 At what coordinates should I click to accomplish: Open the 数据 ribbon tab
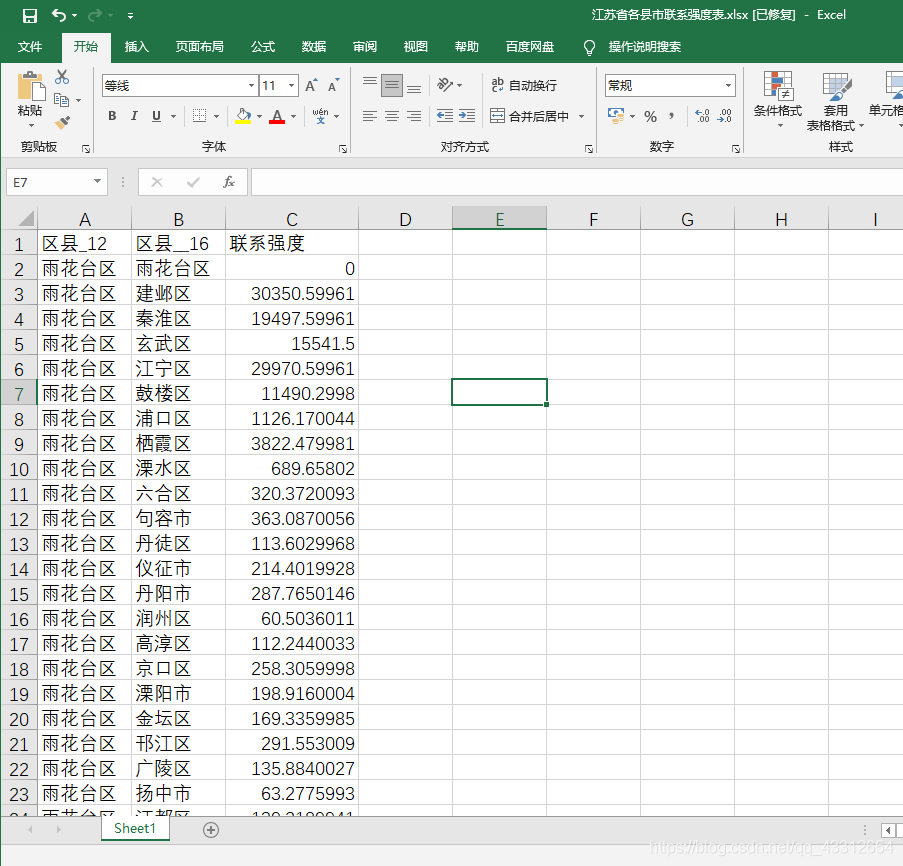314,47
